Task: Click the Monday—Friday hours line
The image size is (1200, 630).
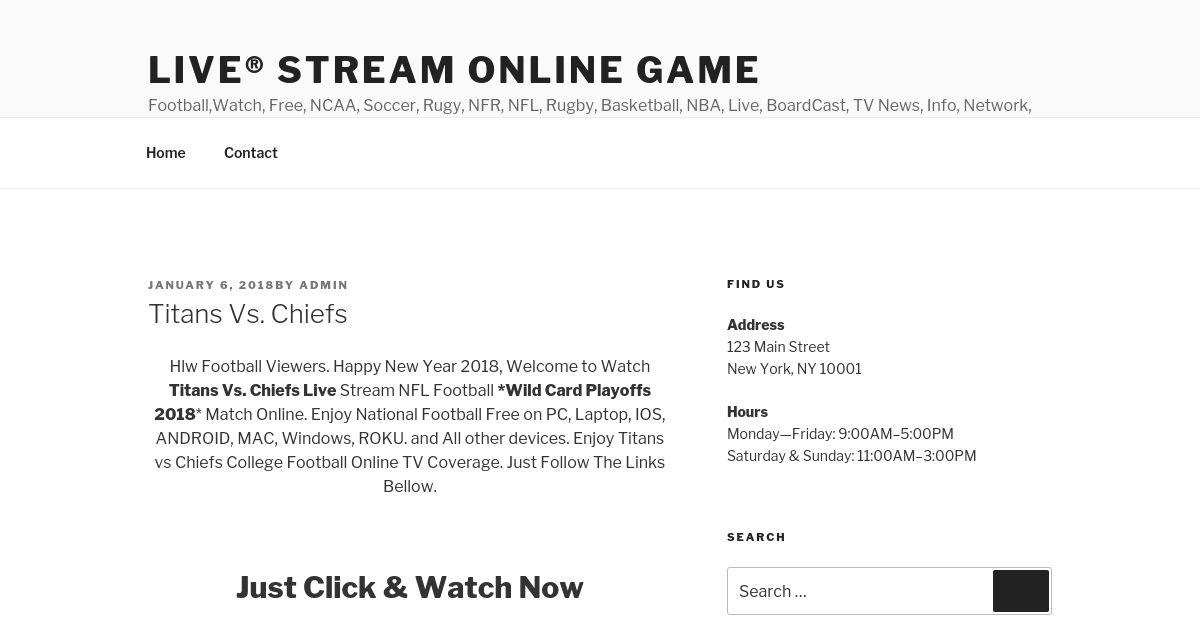Action: [840, 434]
